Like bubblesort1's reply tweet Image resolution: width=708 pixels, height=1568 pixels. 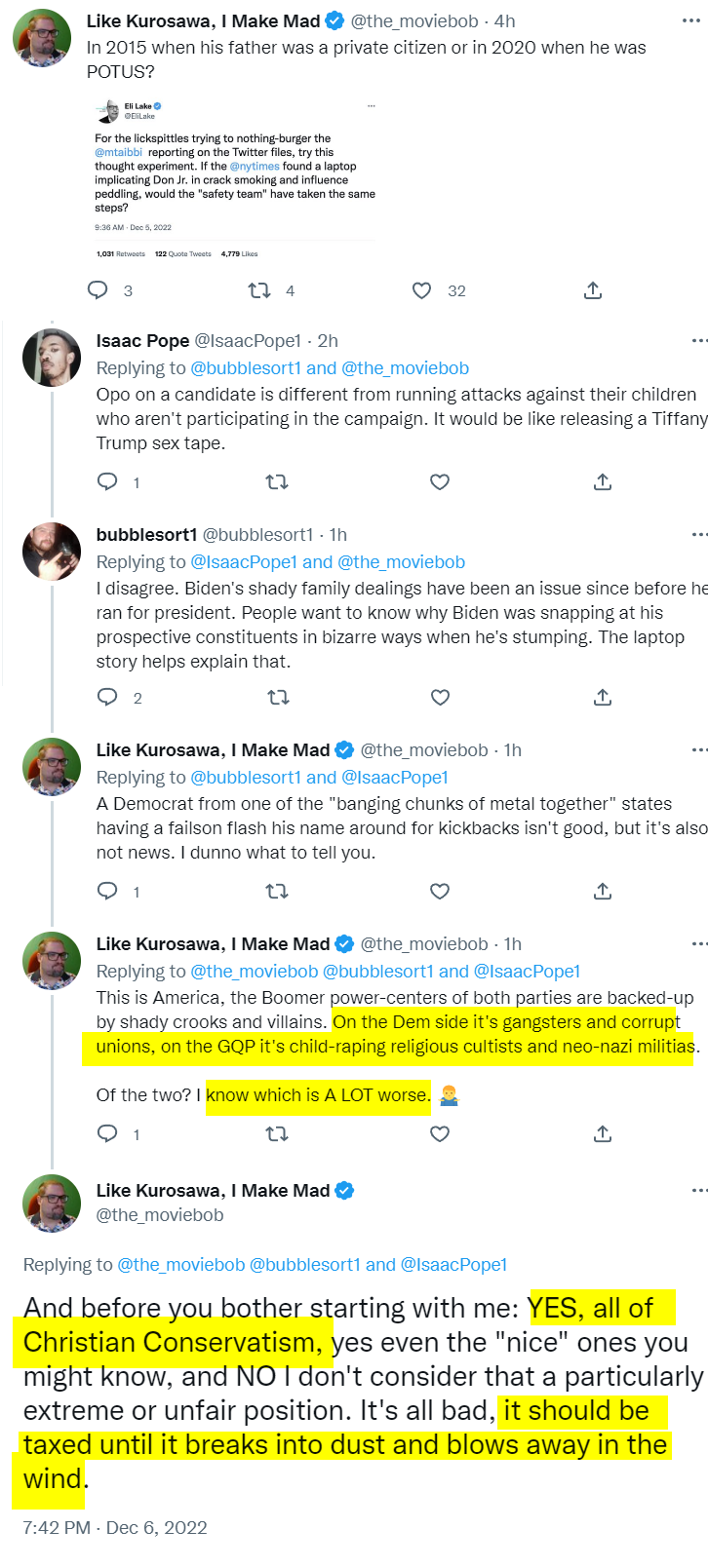440,697
